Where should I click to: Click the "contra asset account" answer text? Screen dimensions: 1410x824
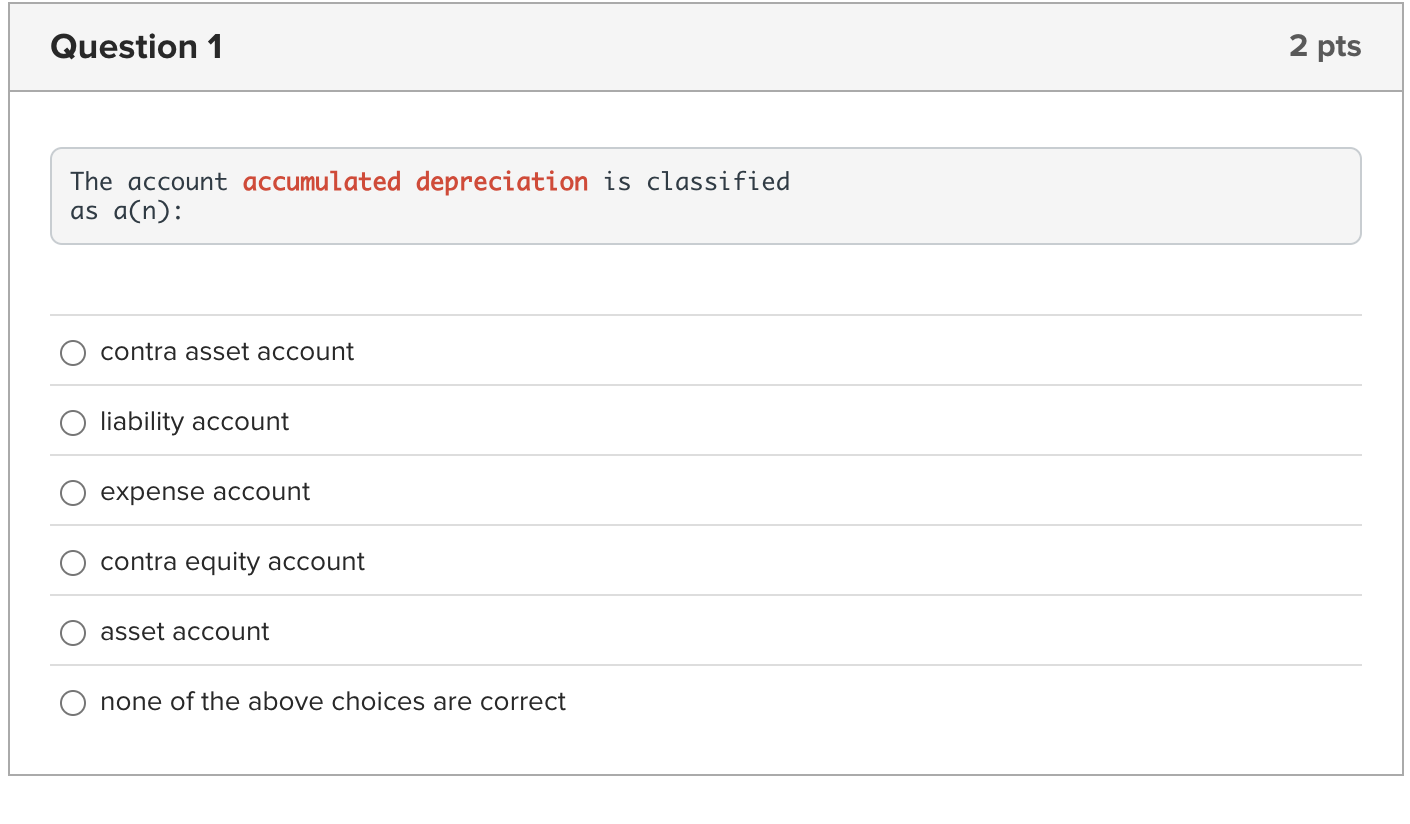click(x=227, y=352)
